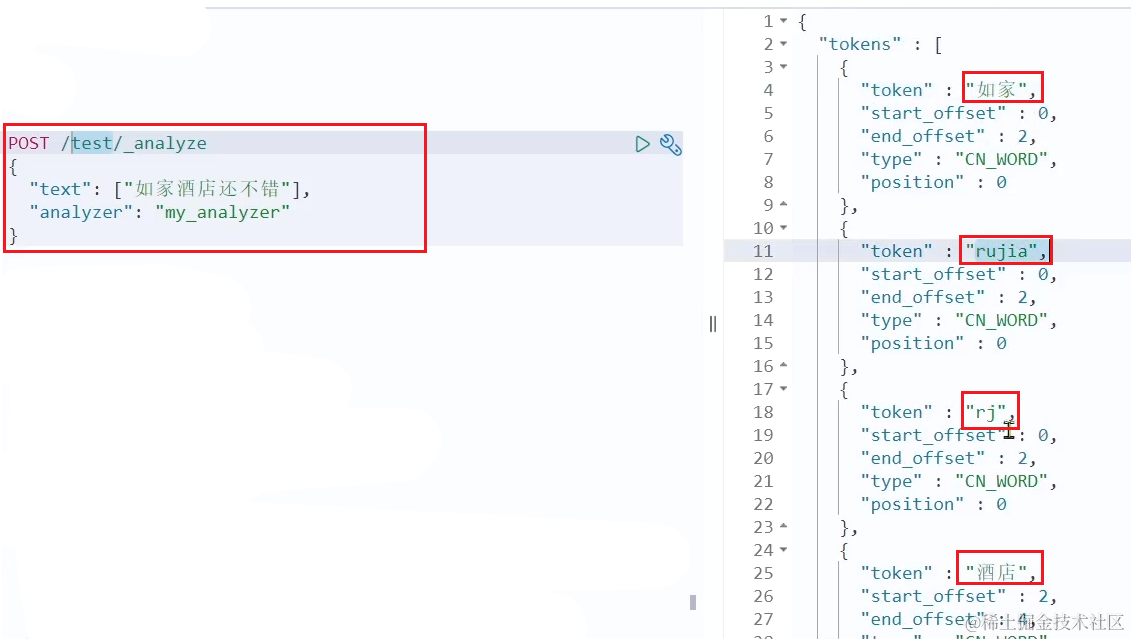The image size is (1131, 639).
Task: Click the "tokens" key in the response
Action: tap(860, 45)
